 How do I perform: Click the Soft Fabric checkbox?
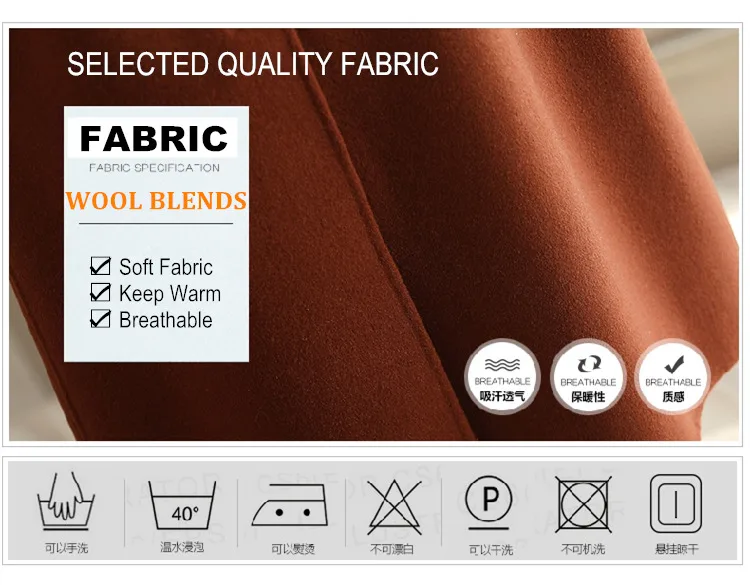[100, 266]
